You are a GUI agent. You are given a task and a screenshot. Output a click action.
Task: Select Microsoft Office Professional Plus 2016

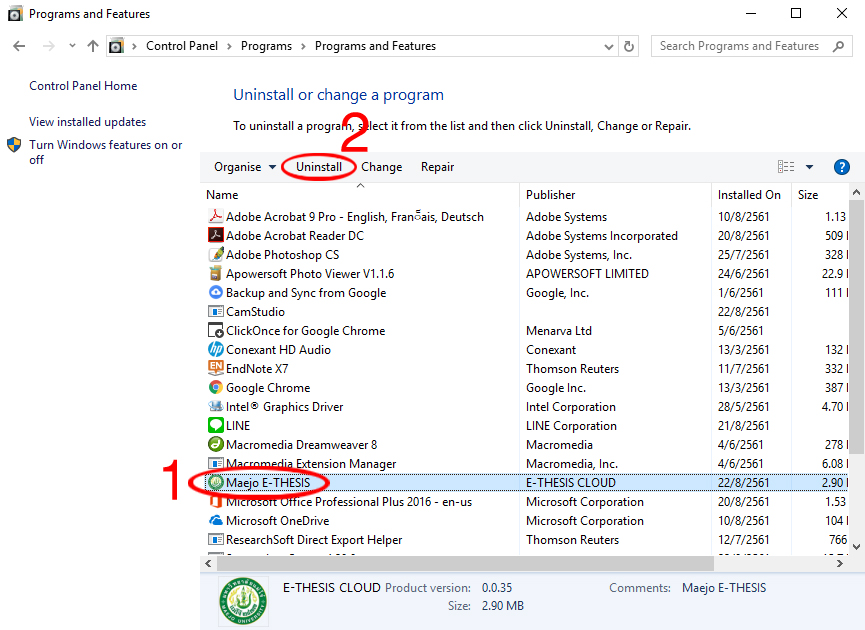click(349, 502)
